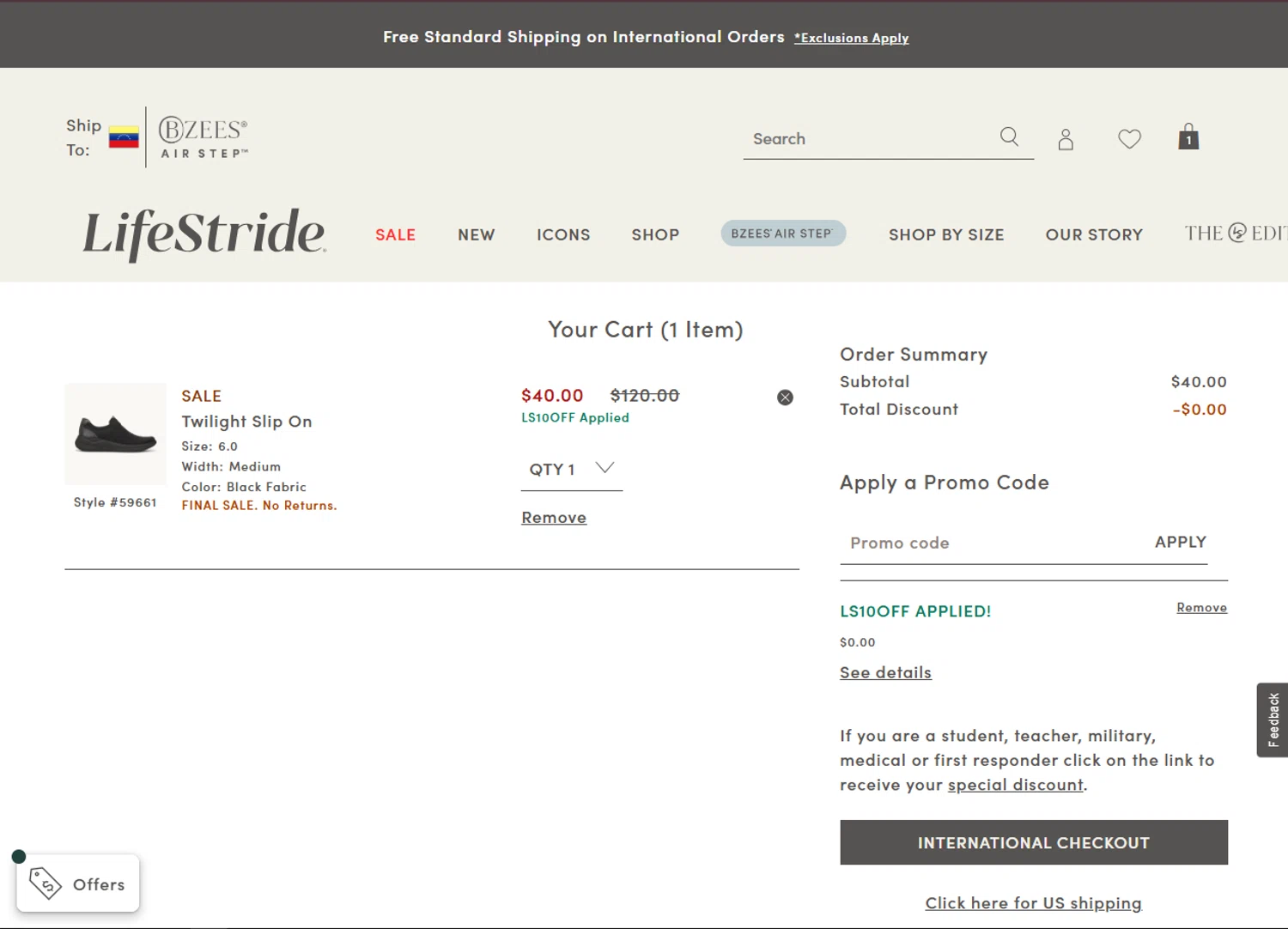Open the SALE menu
Image resolution: width=1288 pixels, height=929 pixels.
point(395,234)
